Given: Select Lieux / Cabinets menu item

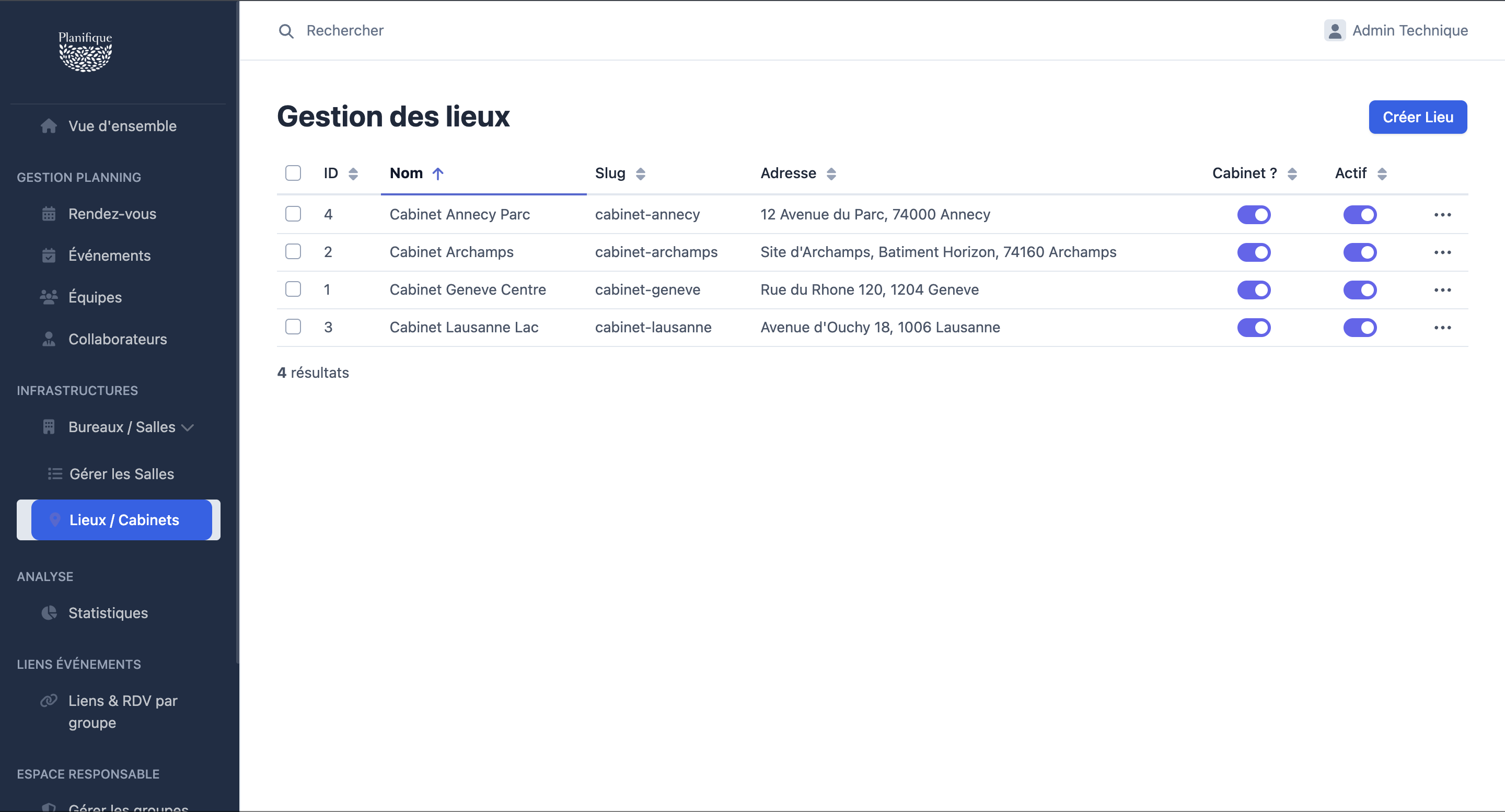Looking at the screenshot, I should 122,519.
